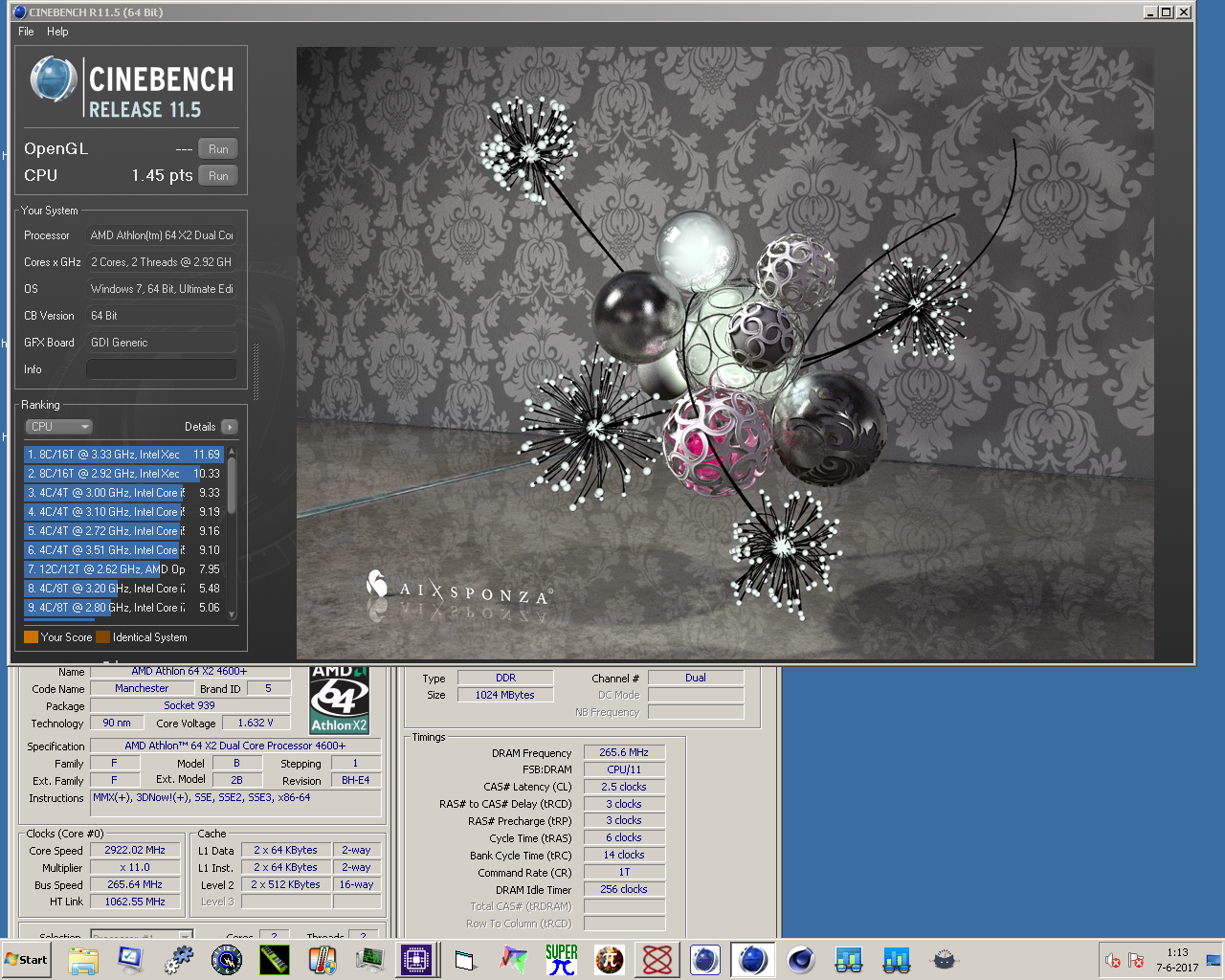Open the flaming pi icon in taskbar
The height and width of the screenshot is (980, 1225).
point(610,960)
